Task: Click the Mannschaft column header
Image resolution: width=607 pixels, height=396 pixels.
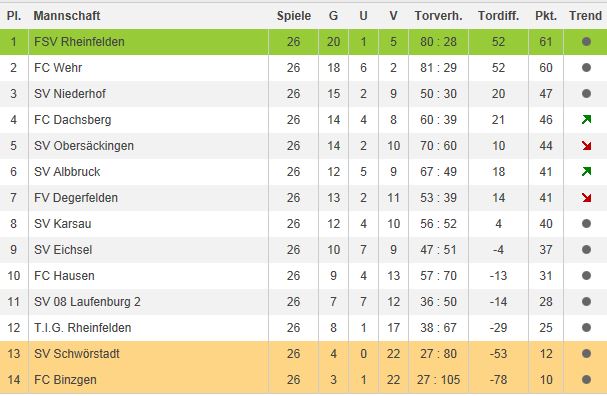Action: pos(67,16)
